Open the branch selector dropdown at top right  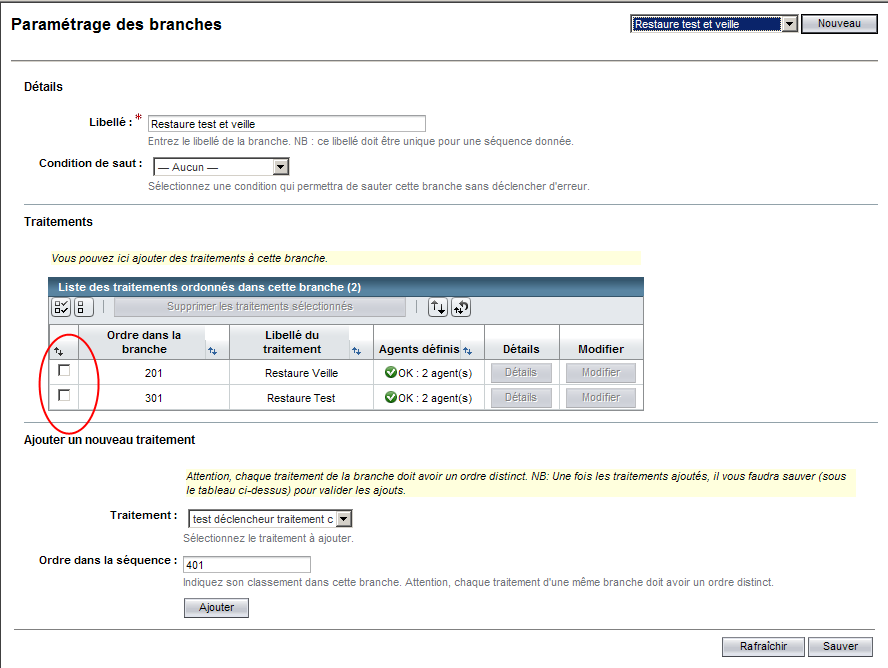(788, 24)
